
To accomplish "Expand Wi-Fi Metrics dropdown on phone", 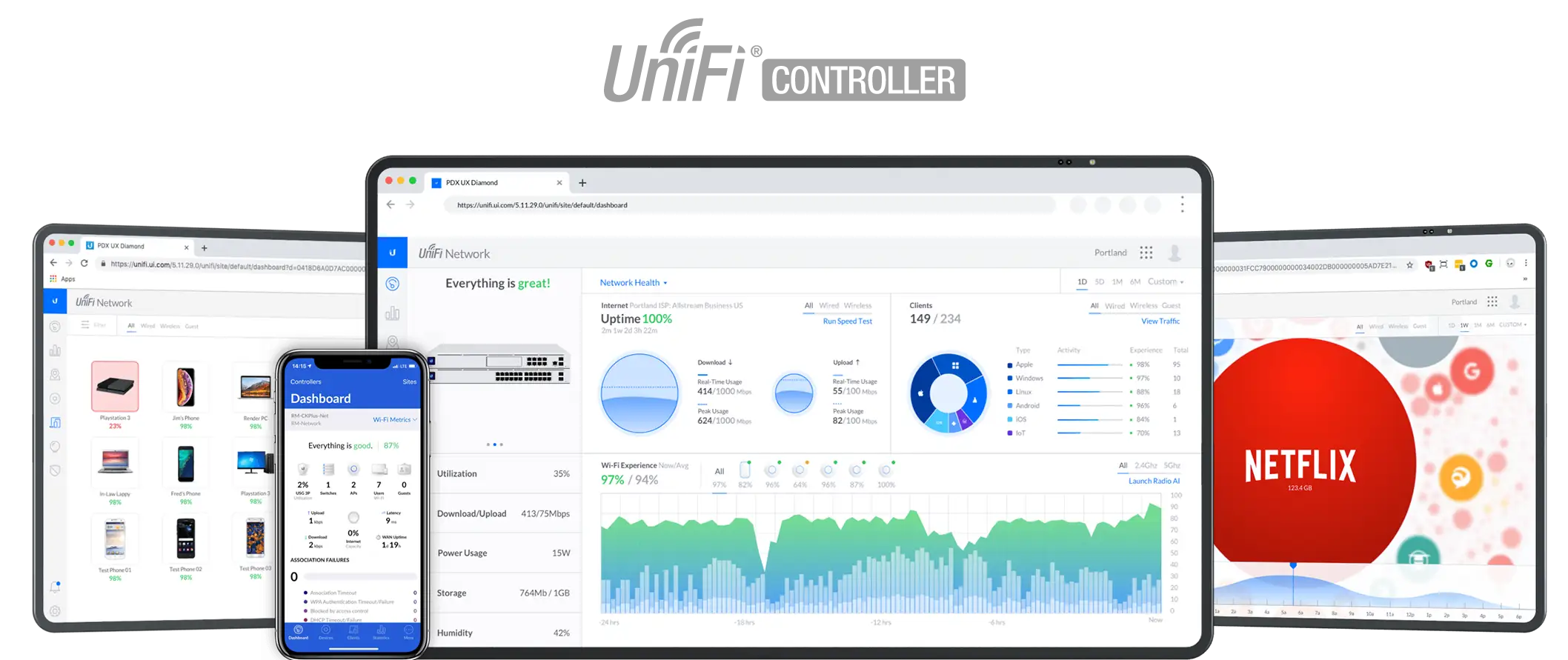I will (395, 419).
